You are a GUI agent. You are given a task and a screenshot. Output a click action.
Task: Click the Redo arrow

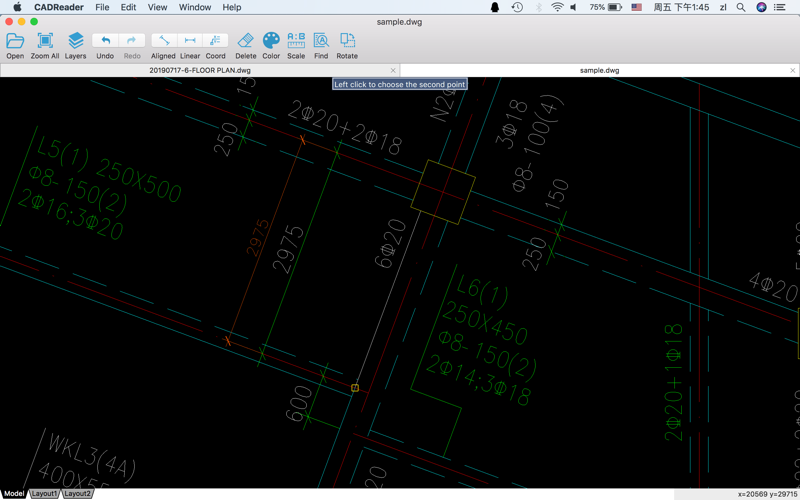point(132,45)
